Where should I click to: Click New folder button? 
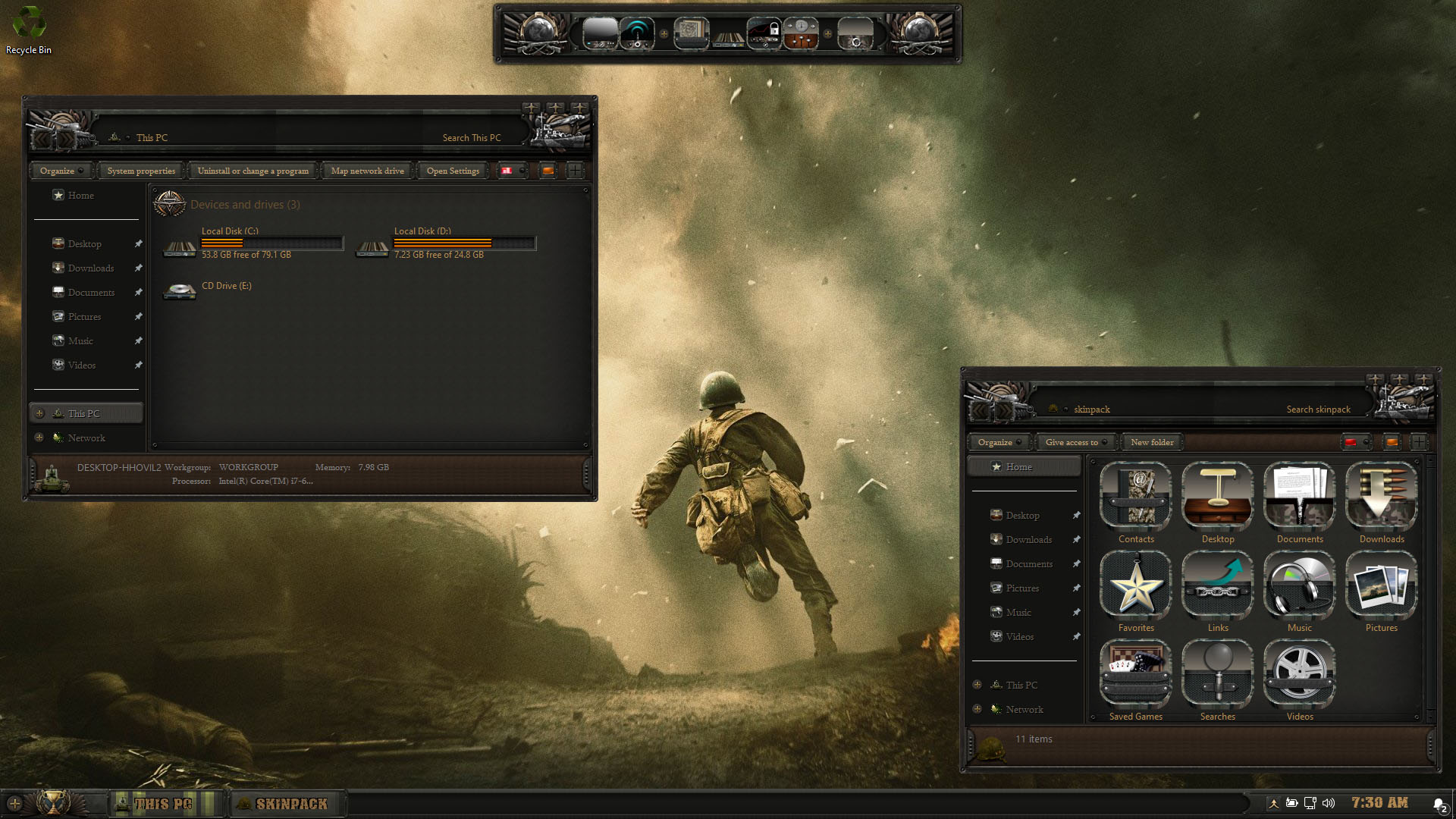pos(1151,442)
